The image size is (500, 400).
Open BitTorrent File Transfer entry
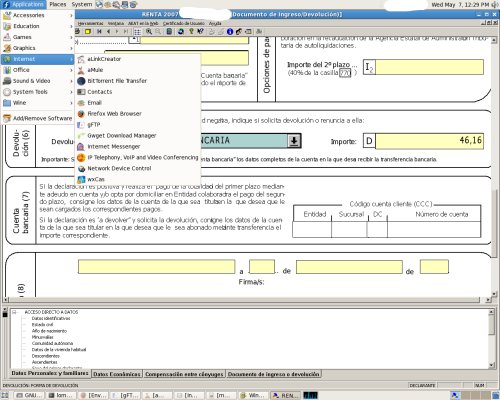click(117, 81)
